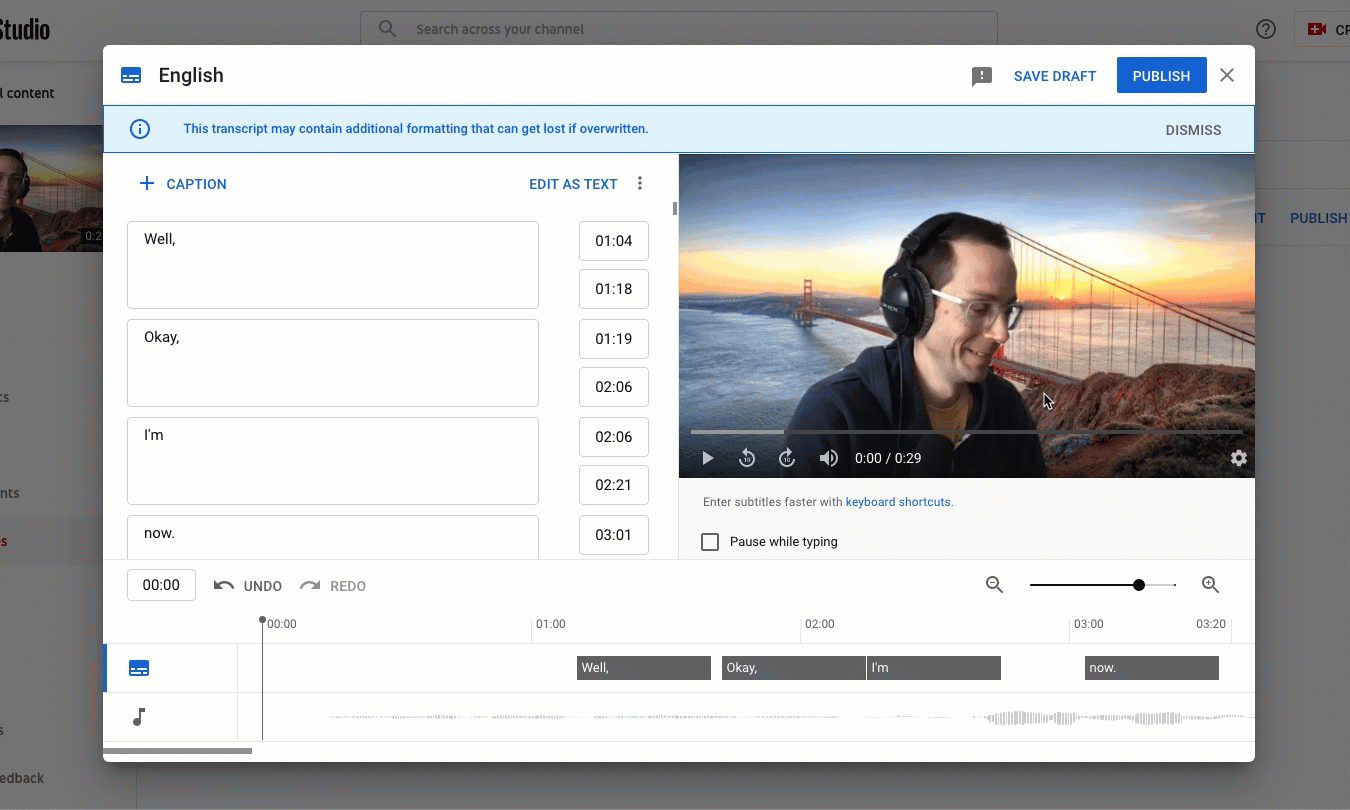The height and width of the screenshot is (810, 1350).
Task: Open the send feedback icon
Action: tap(981, 75)
